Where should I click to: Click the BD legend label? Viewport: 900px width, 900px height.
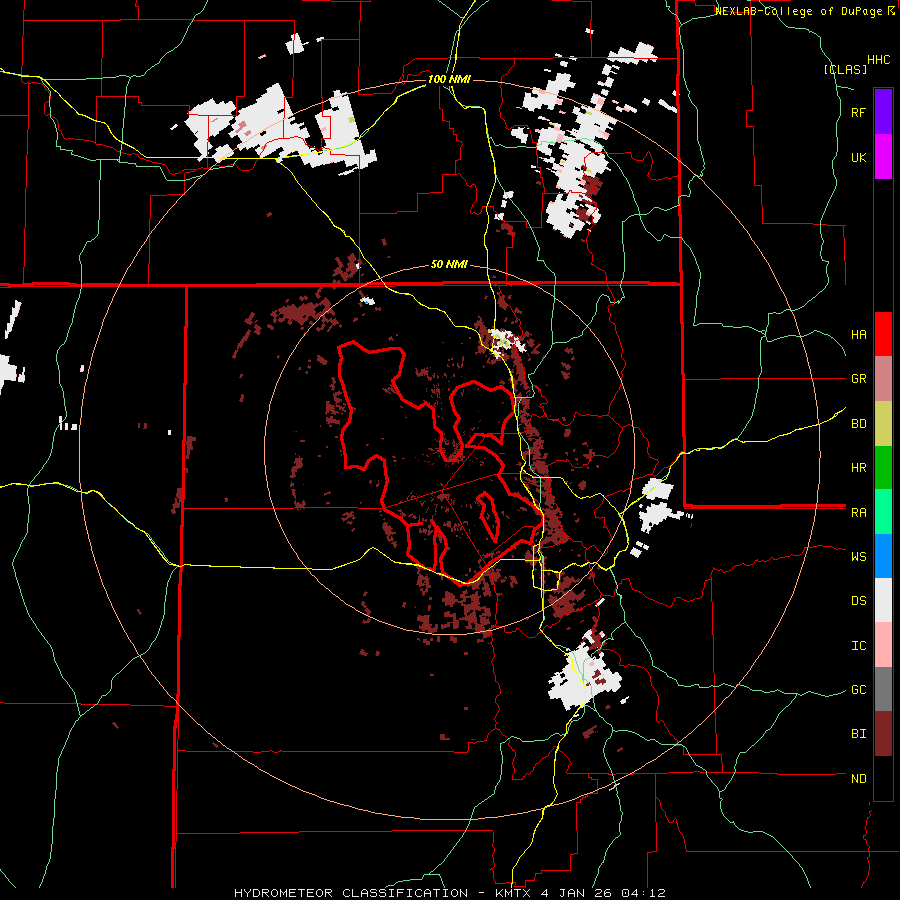point(858,424)
